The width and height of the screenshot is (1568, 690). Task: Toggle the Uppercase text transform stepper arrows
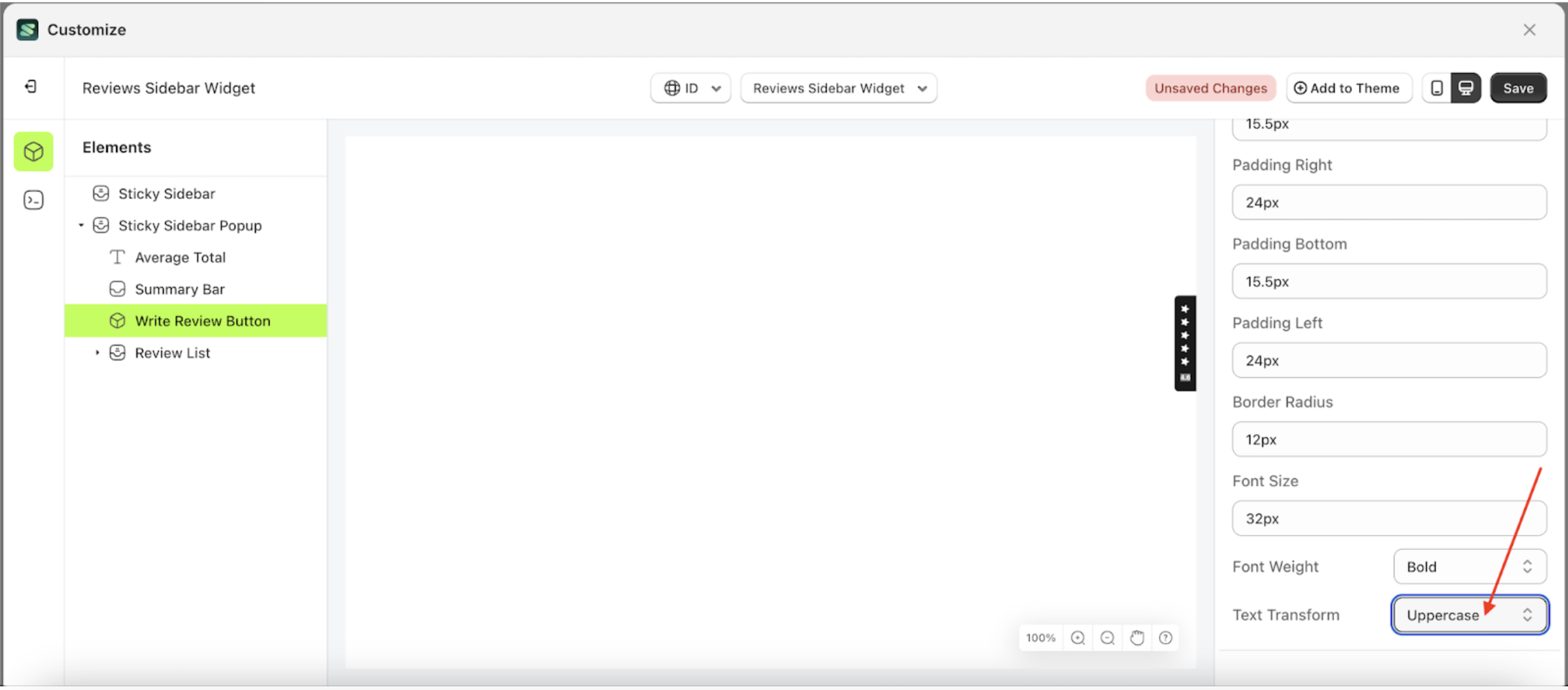(x=1526, y=615)
